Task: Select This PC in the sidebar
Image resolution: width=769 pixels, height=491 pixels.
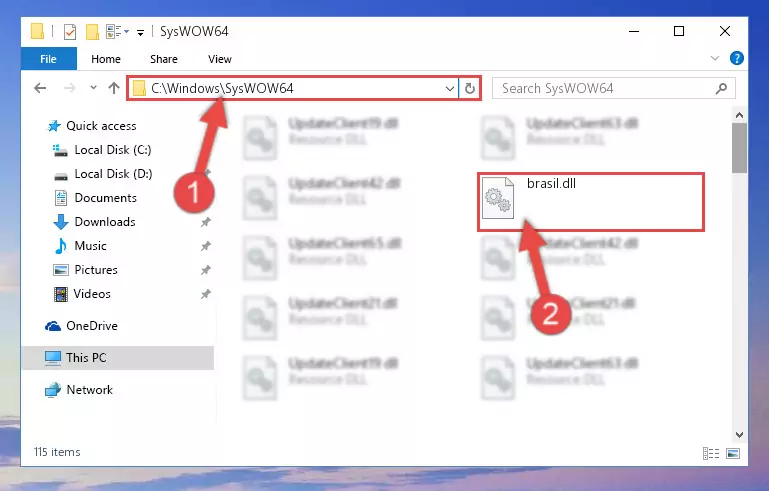Action: click(x=86, y=358)
